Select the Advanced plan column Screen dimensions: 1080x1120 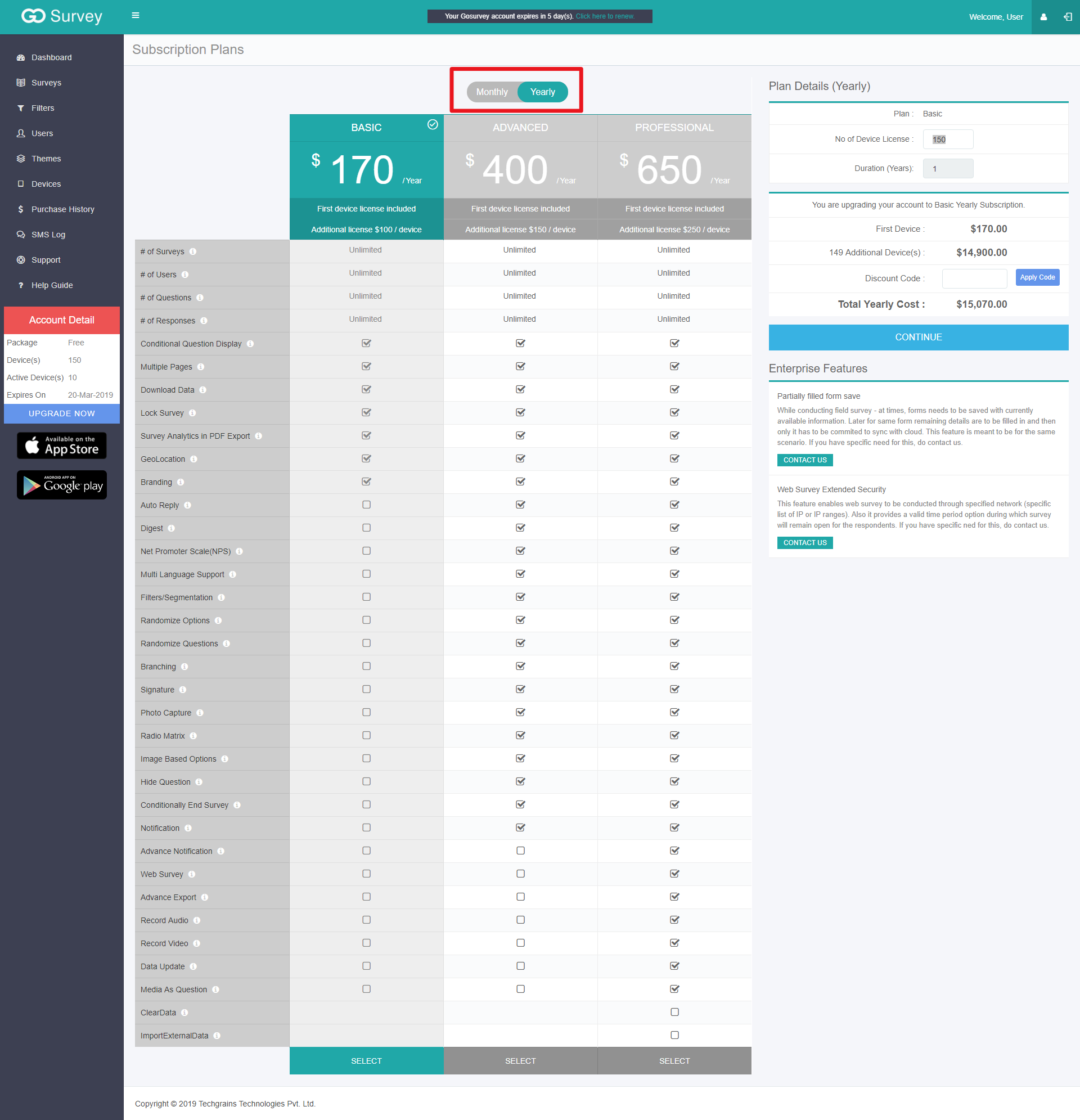tap(519, 128)
